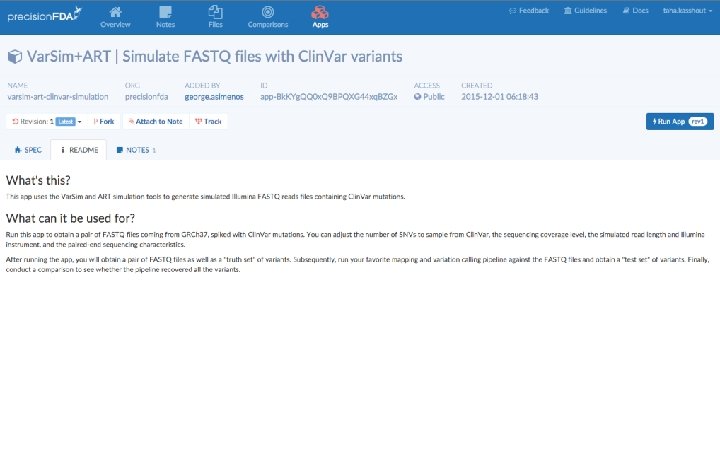Click the paragraph starting "Run this app to obtain"
The height and width of the screenshot is (450, 720).
coord(355,239)
